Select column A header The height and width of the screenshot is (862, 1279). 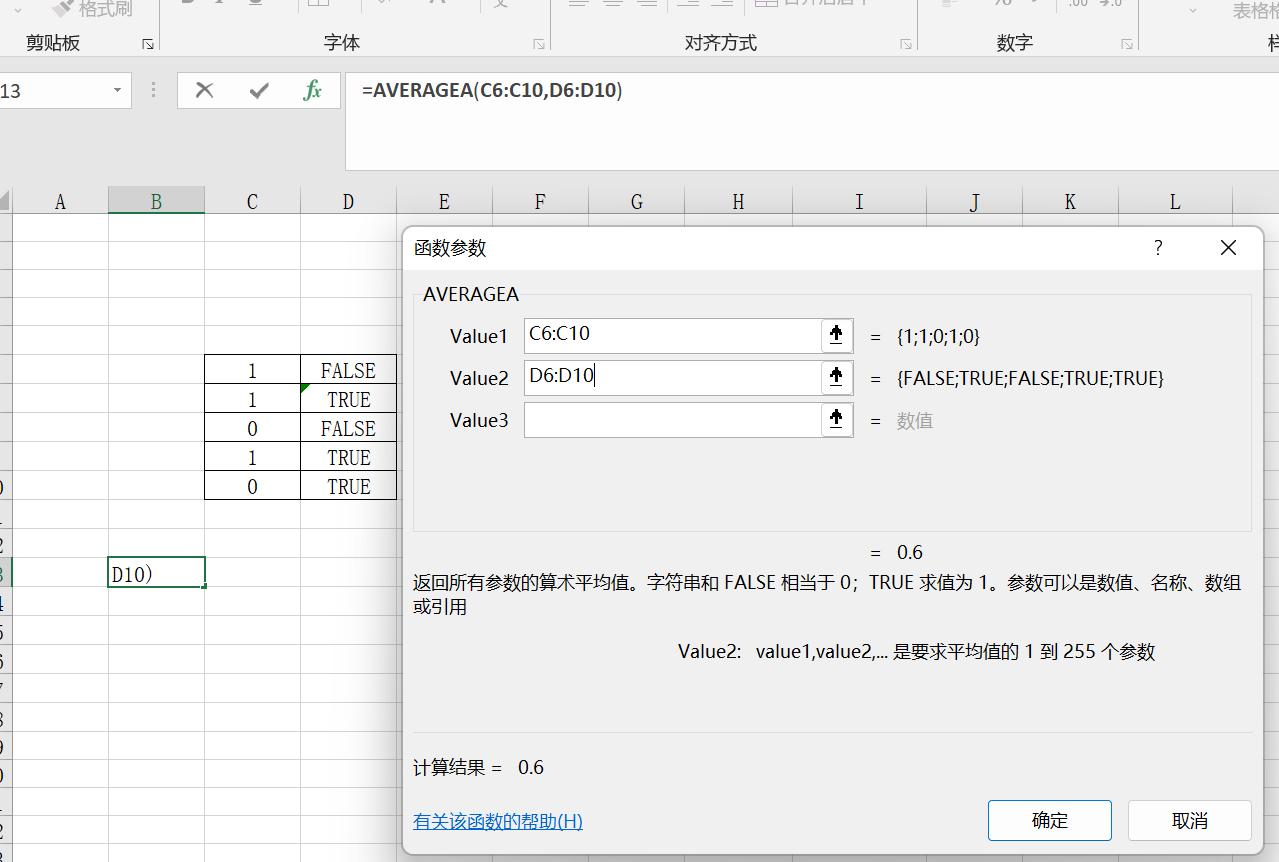point(60,202)
